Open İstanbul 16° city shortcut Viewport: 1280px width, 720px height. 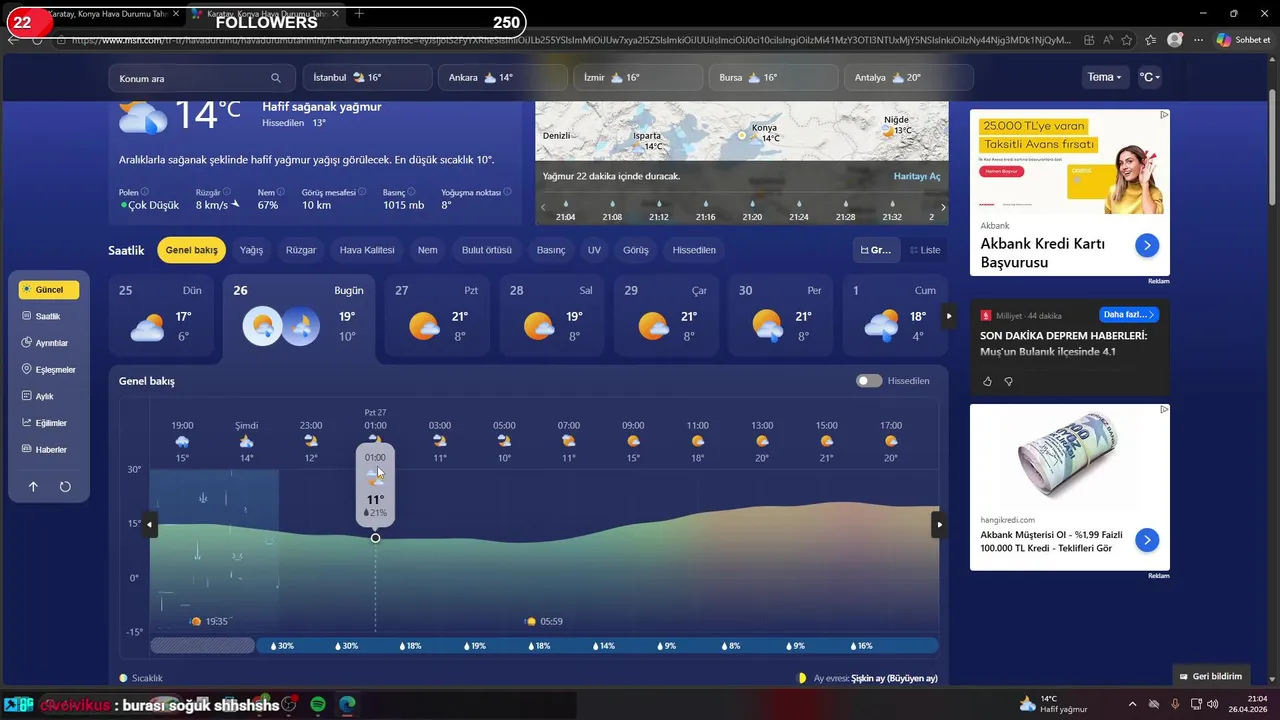point(367,77)
